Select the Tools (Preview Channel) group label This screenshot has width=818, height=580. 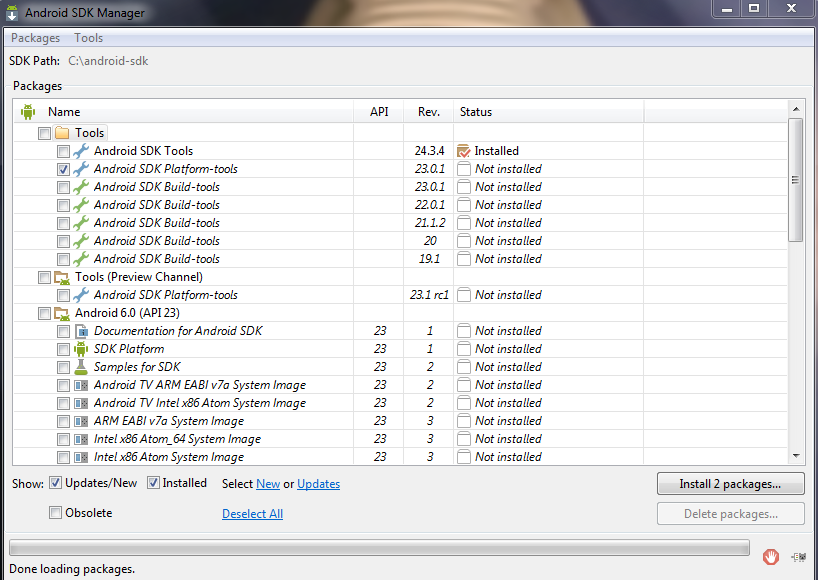coord(139,277)
